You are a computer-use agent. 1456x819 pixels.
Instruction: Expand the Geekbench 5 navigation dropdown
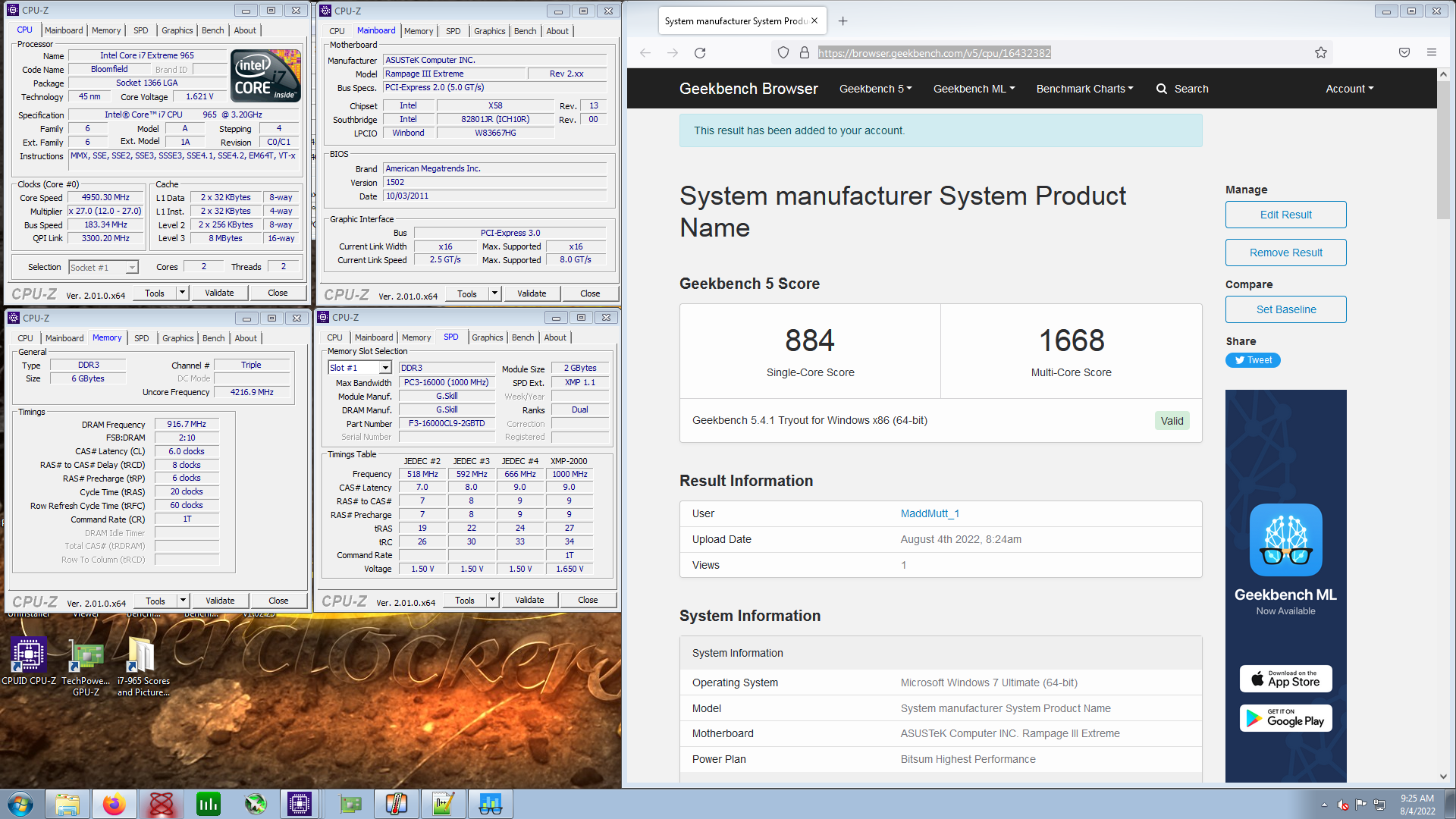coord(875,89)
